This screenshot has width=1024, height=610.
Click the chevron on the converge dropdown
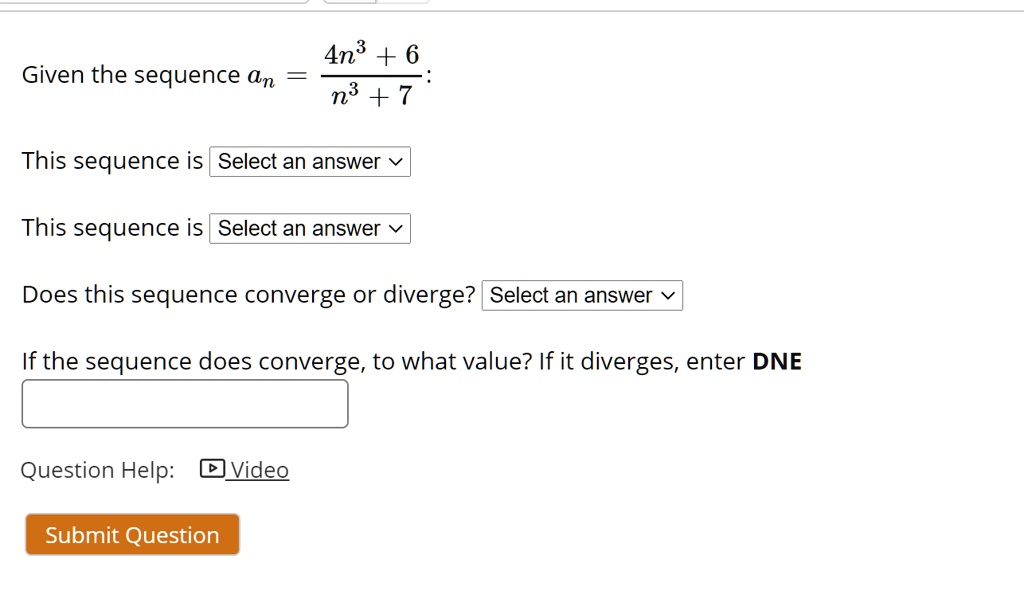point(666,295)
